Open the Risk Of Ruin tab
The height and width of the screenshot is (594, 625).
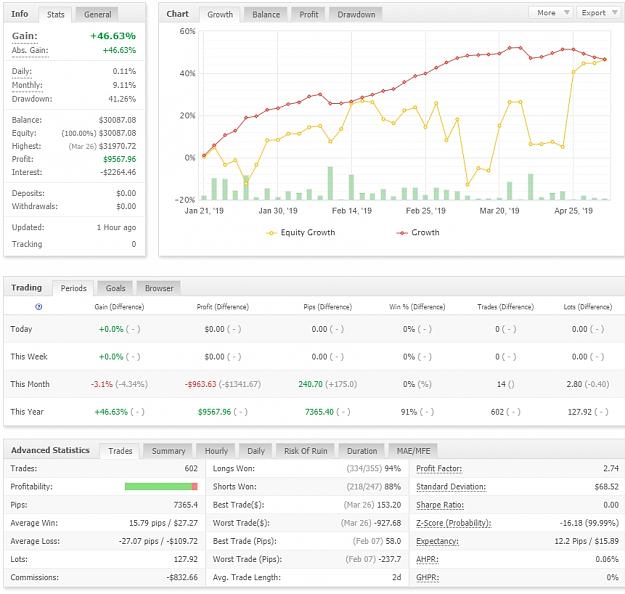[305, 451]
